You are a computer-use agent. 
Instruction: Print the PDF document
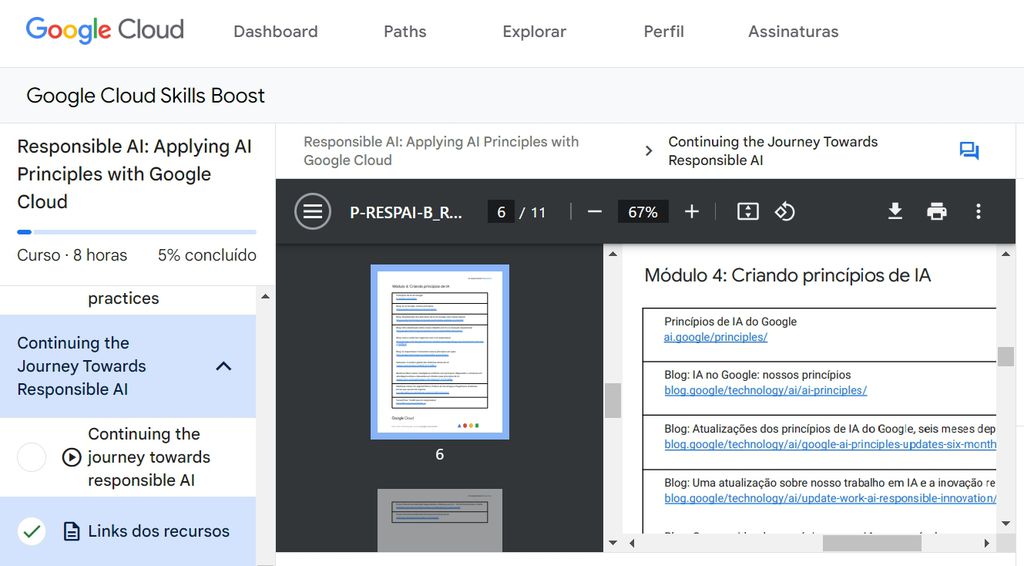[936, 212]
